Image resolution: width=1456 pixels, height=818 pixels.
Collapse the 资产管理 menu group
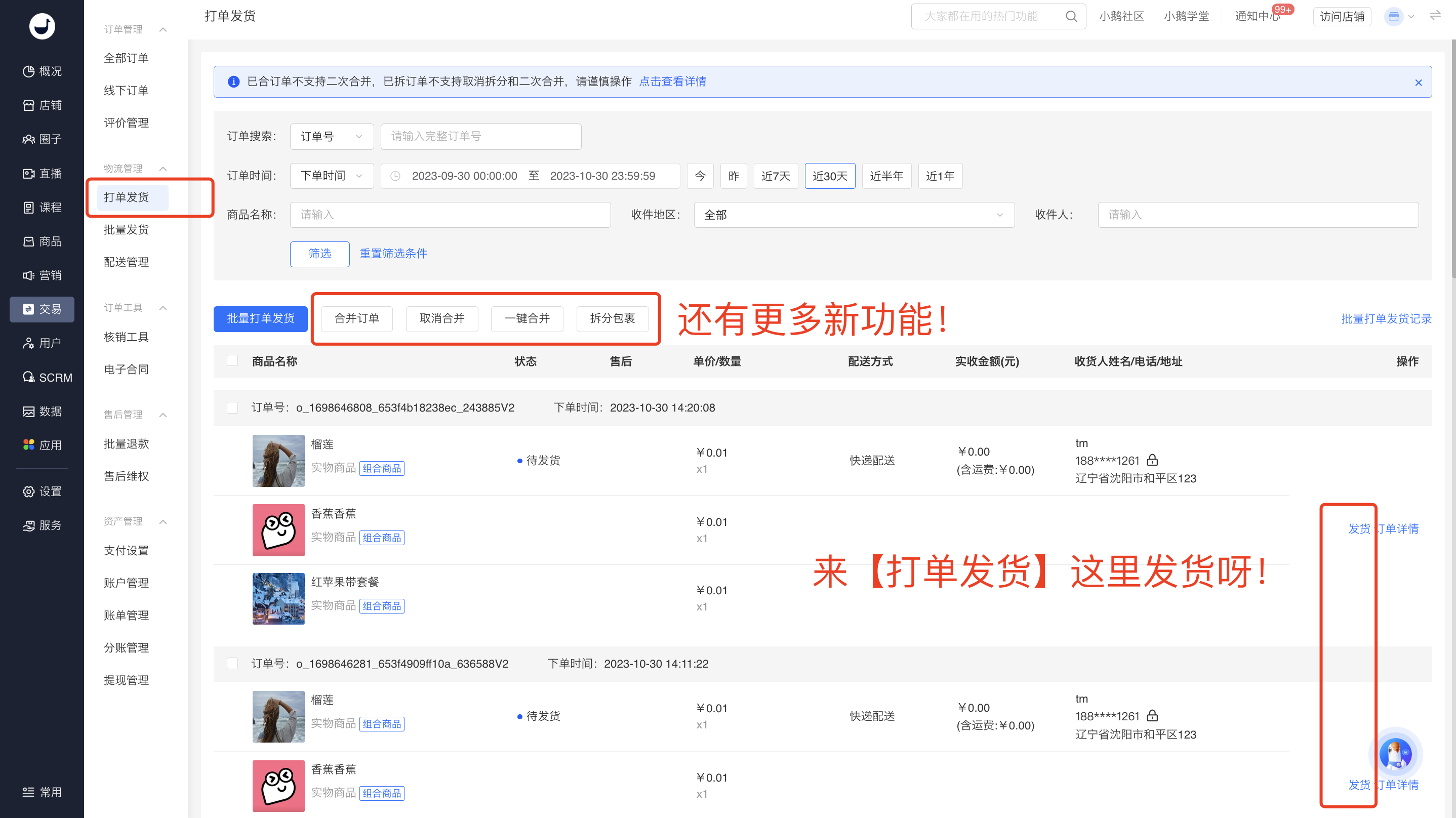point(164,522)
